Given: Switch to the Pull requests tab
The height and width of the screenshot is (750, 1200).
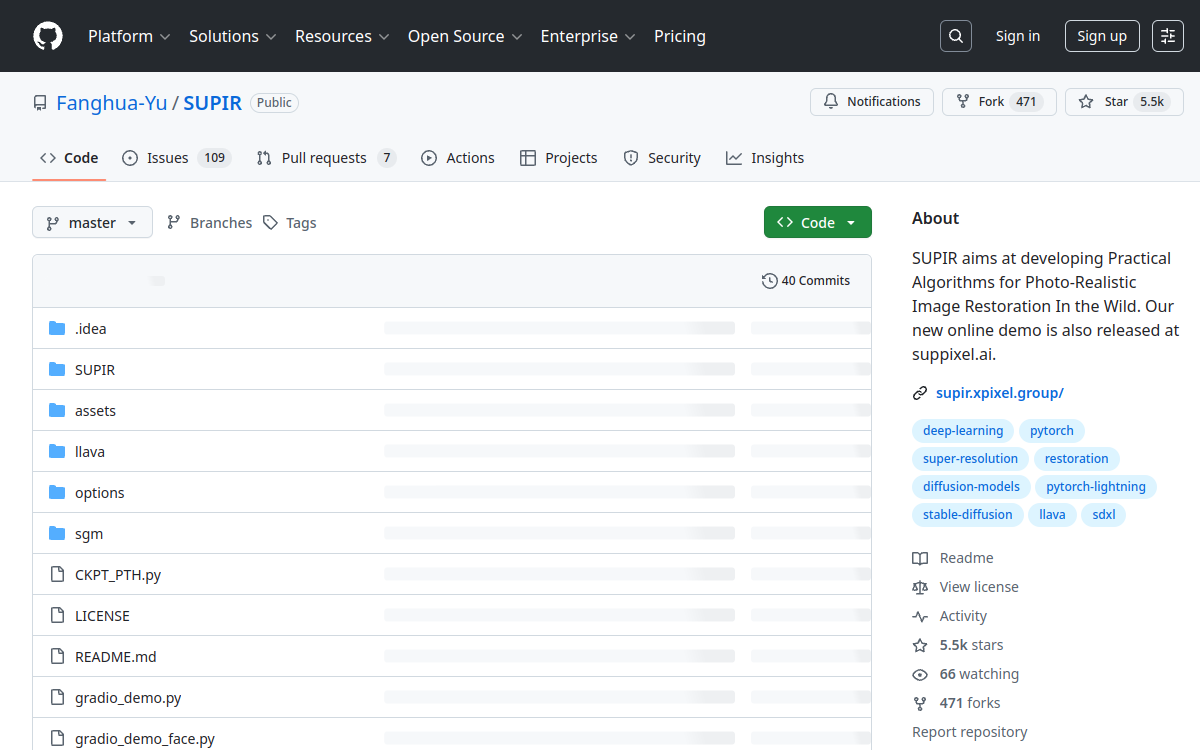Looking at the screenshot, I should (x=325, y=158).
